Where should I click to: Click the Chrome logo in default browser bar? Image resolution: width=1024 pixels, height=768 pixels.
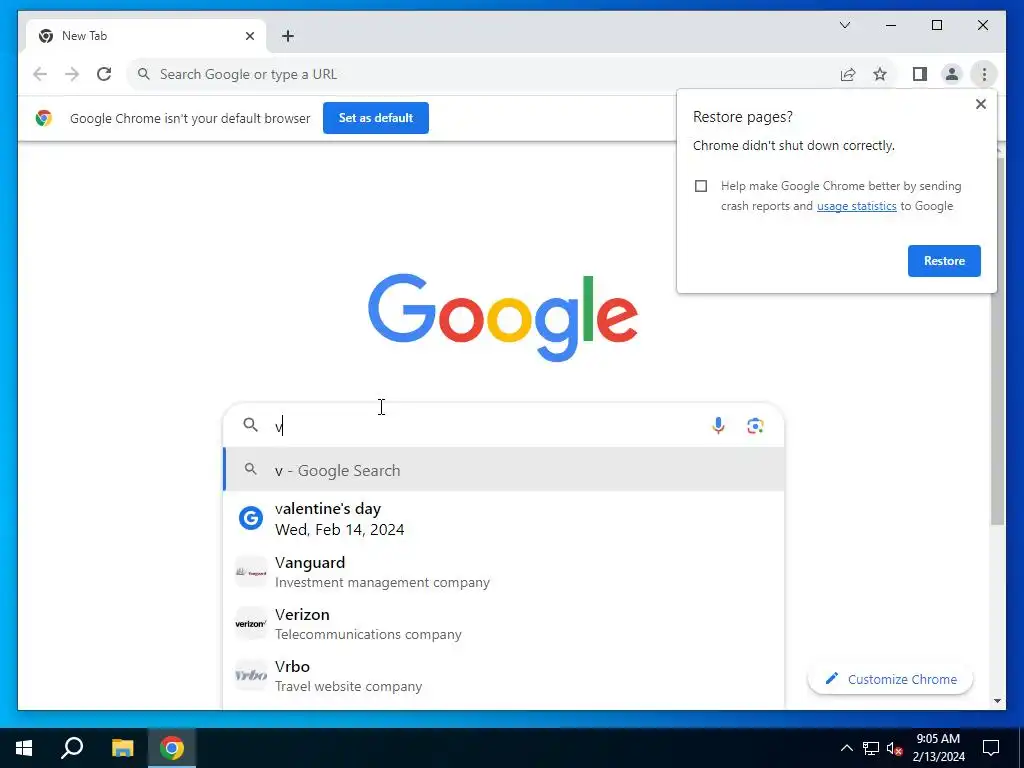pos(44,118)
